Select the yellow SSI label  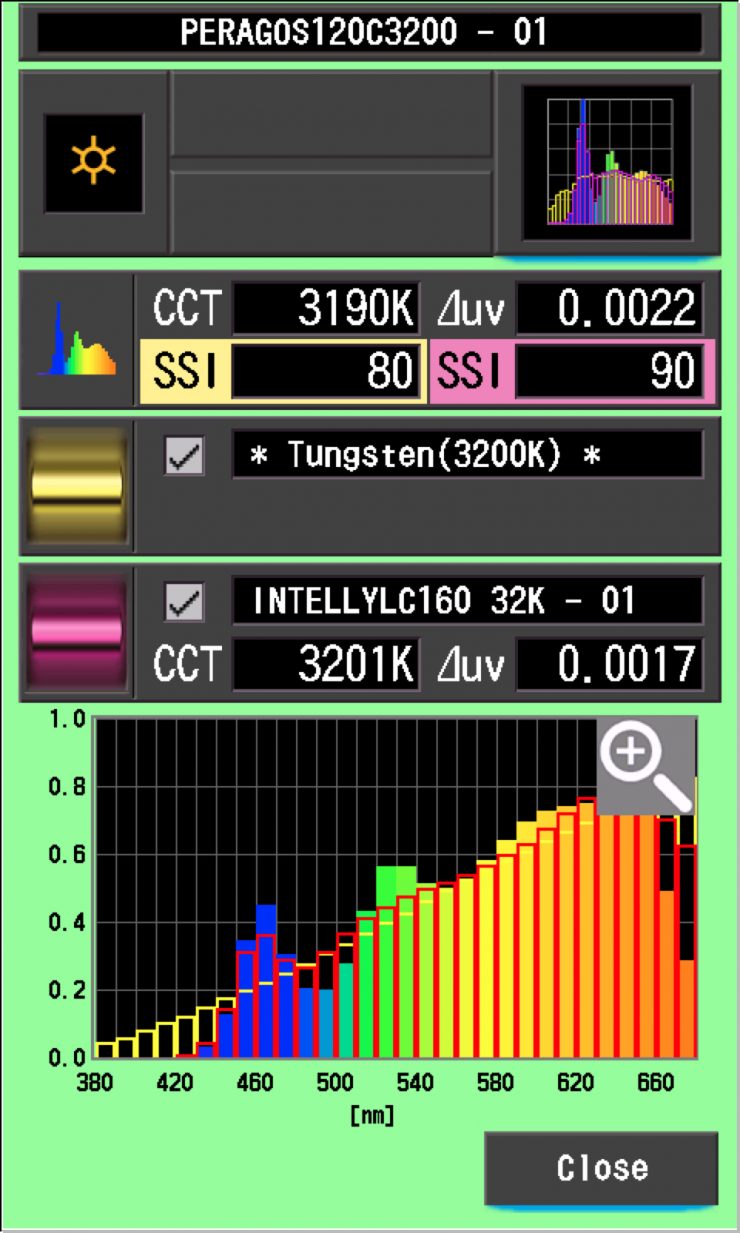tap(184, 371)
